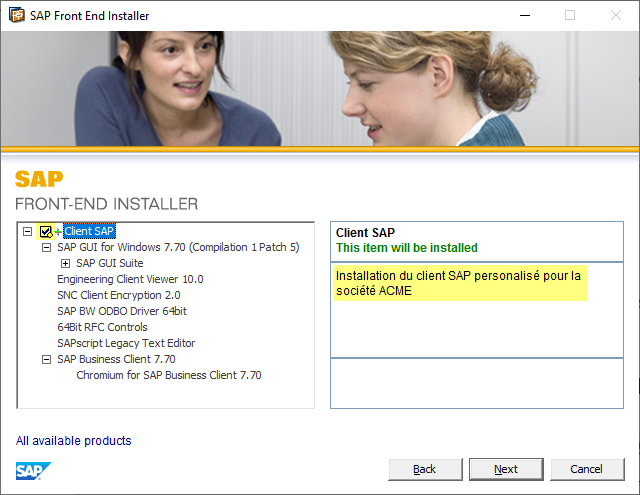The width and height of the screenshot is (640, 495).
Task: Click the orange SAP heading logo
Action: (x=39, y=179)
